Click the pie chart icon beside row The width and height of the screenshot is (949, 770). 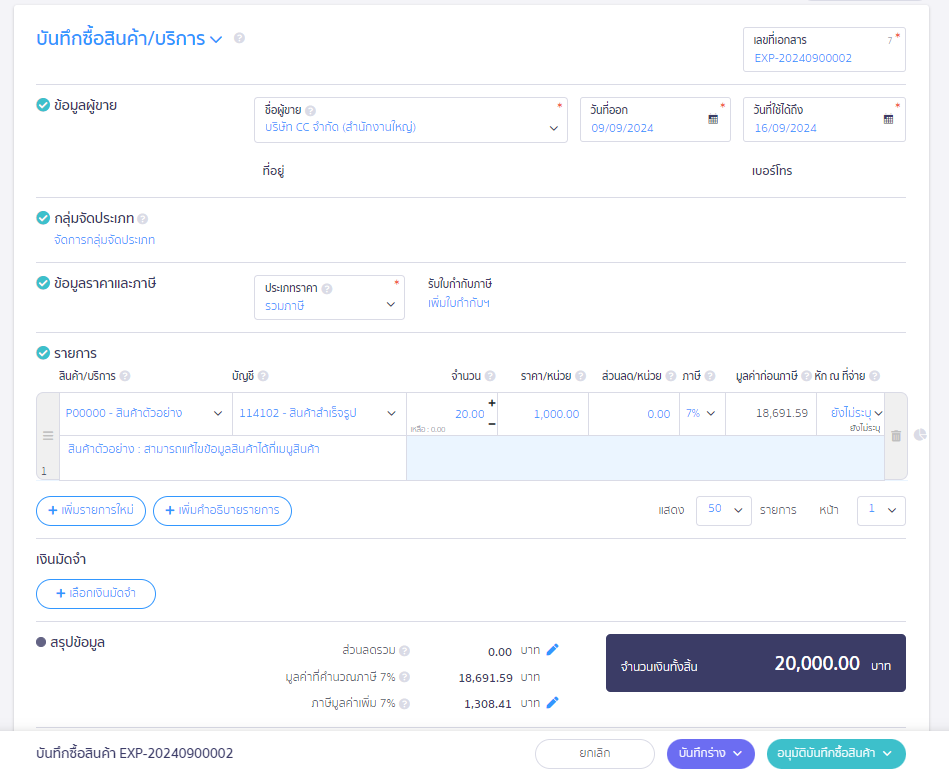click(x=920, y=435)
